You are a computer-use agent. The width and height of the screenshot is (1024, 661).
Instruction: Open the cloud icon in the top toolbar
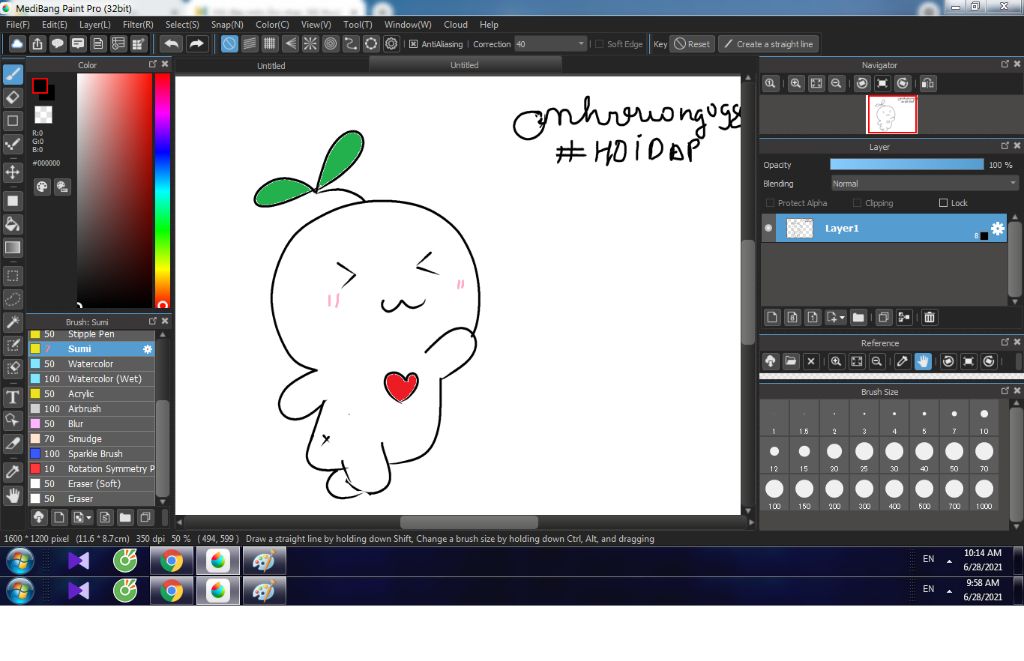17,44
